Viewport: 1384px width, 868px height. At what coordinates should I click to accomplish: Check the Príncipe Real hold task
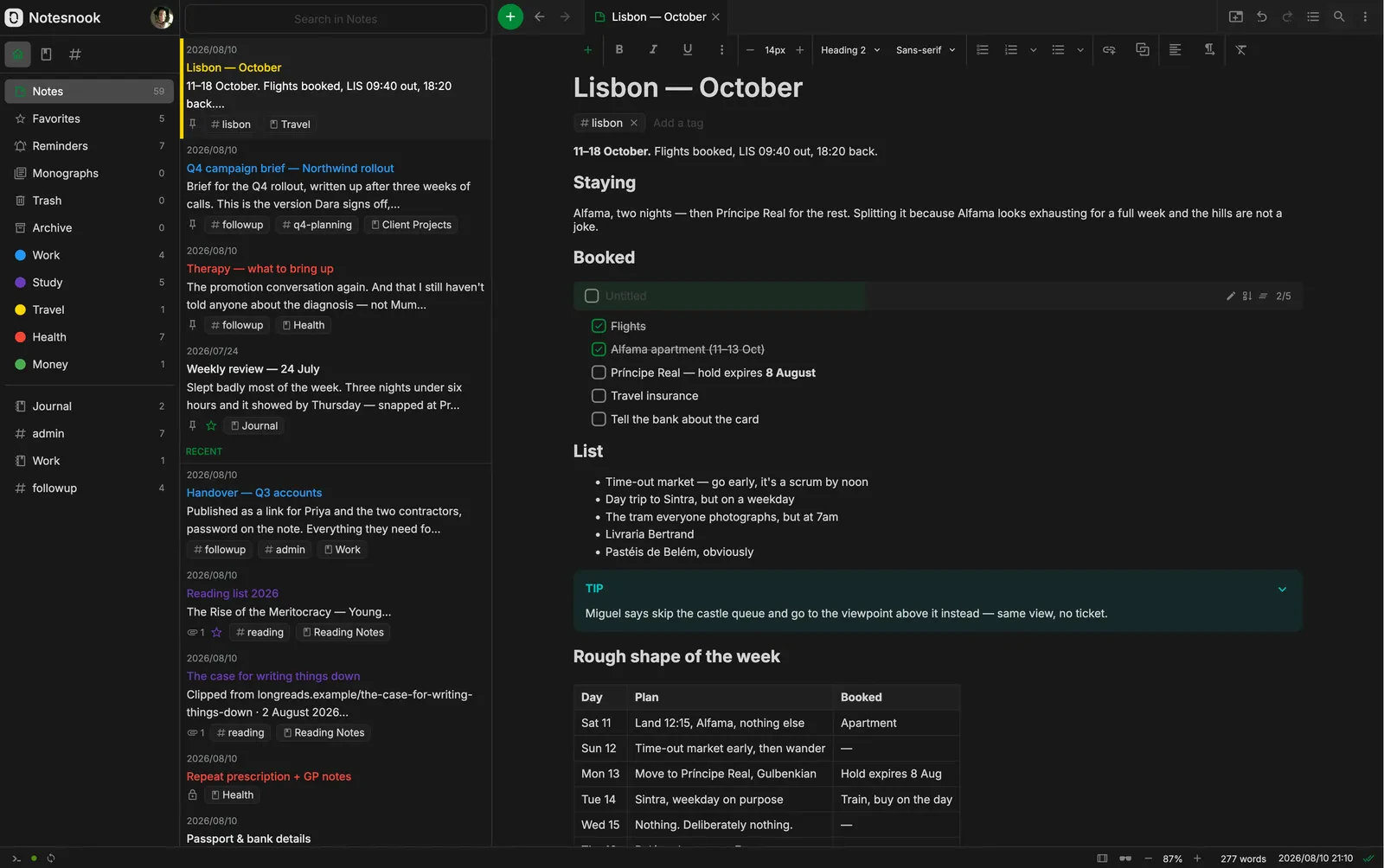(x=599, y=373)
